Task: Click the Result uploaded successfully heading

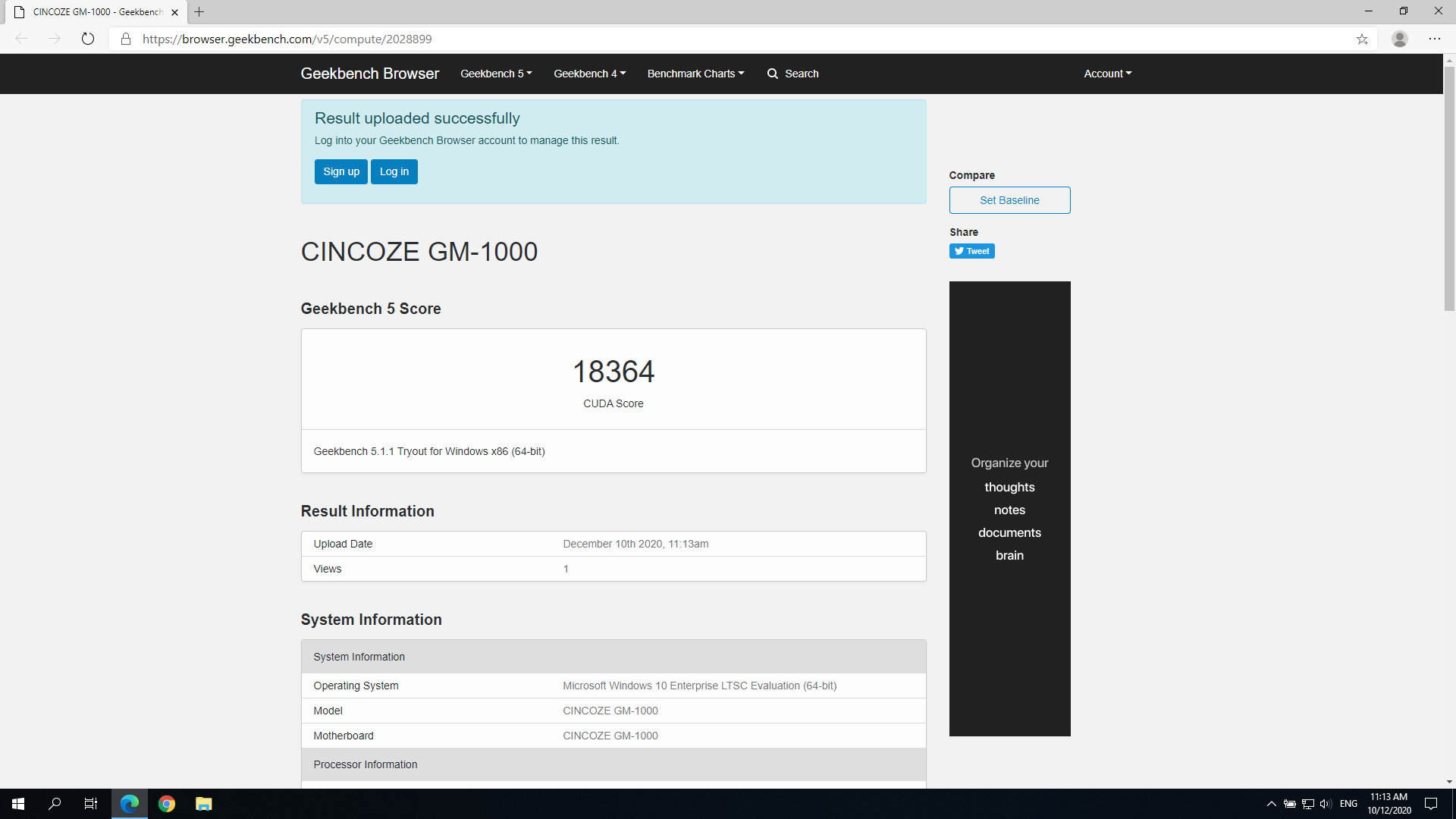Action: pyautogui.click(x=417, y=118)
